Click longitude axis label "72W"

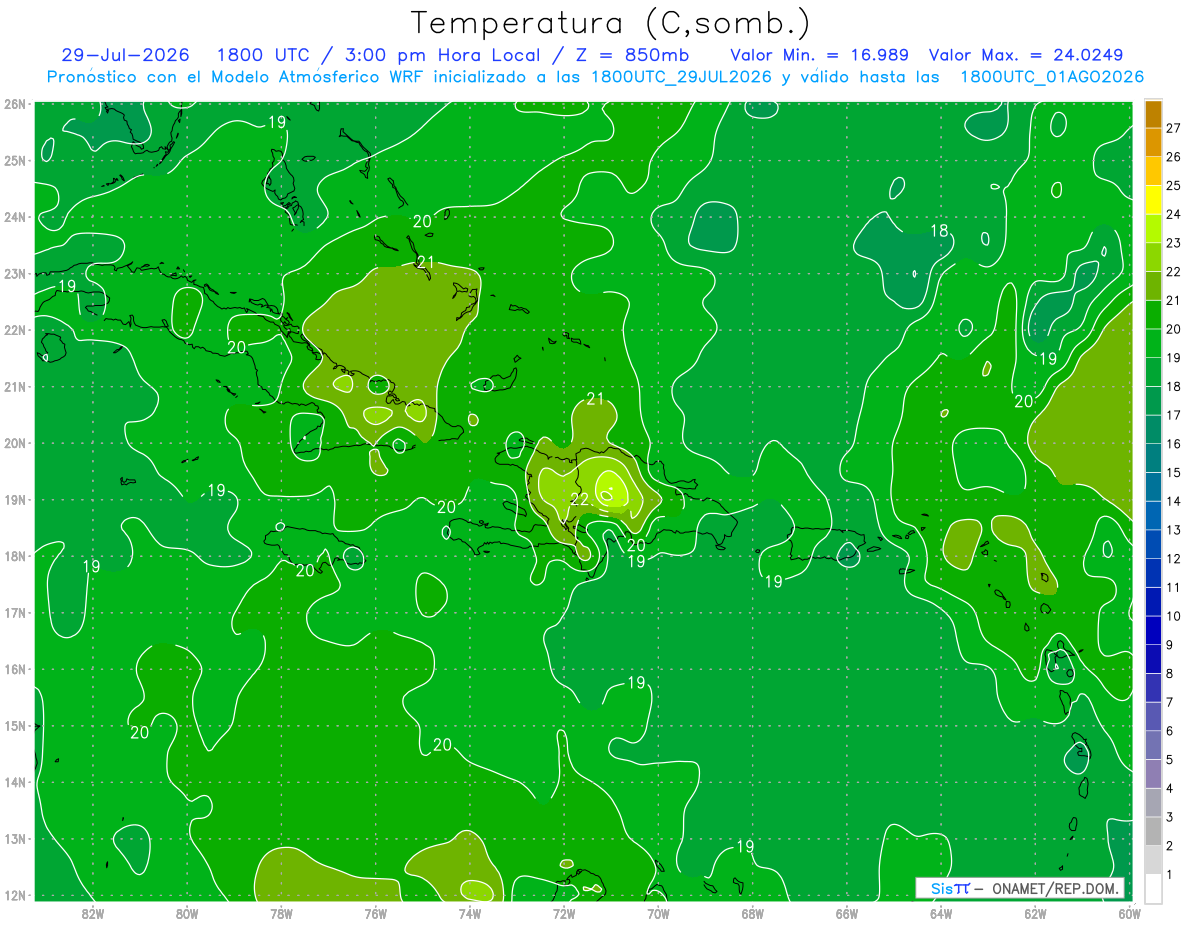[x=564, y=913]
